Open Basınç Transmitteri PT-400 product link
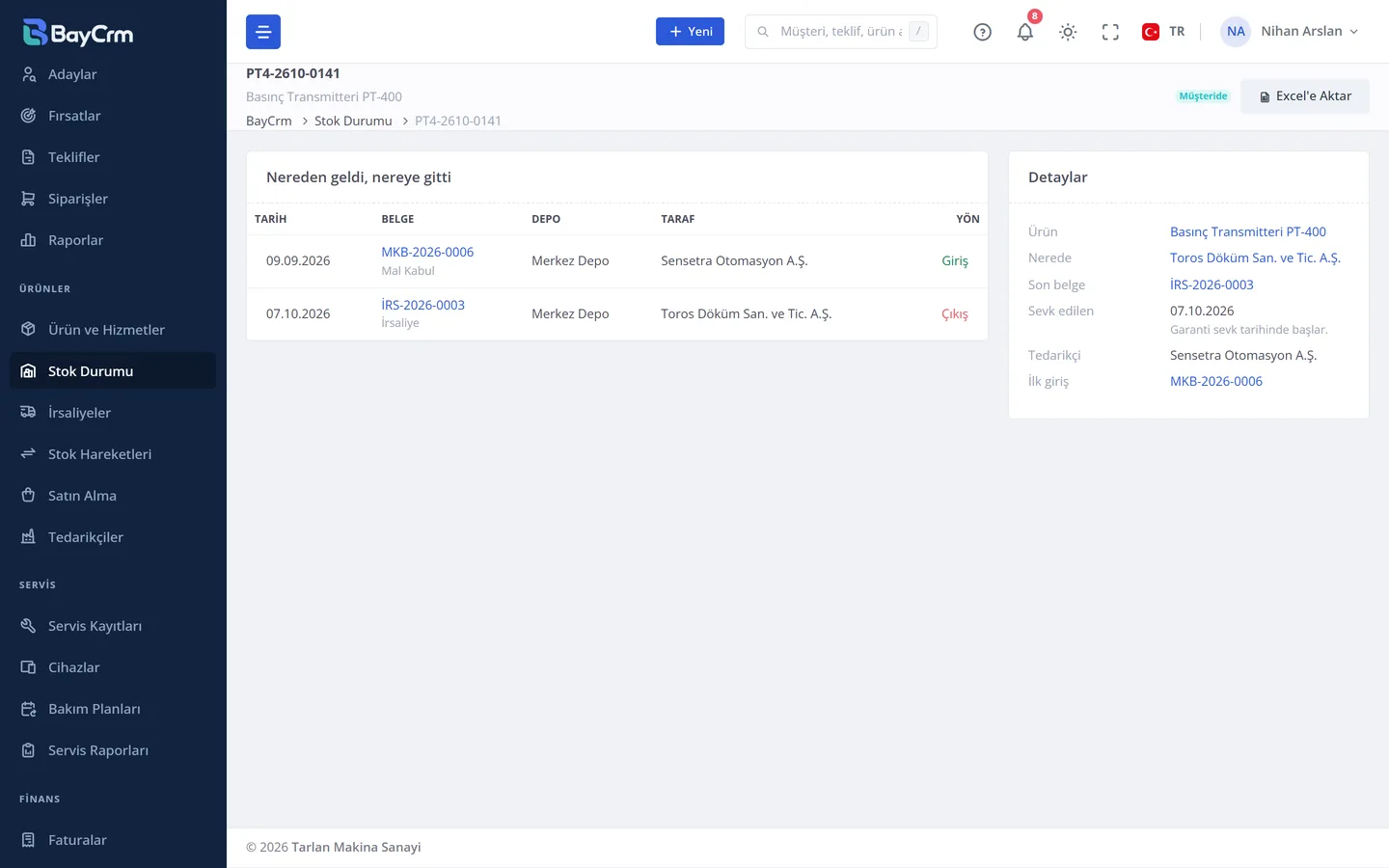 click(x=1248, y=231)
